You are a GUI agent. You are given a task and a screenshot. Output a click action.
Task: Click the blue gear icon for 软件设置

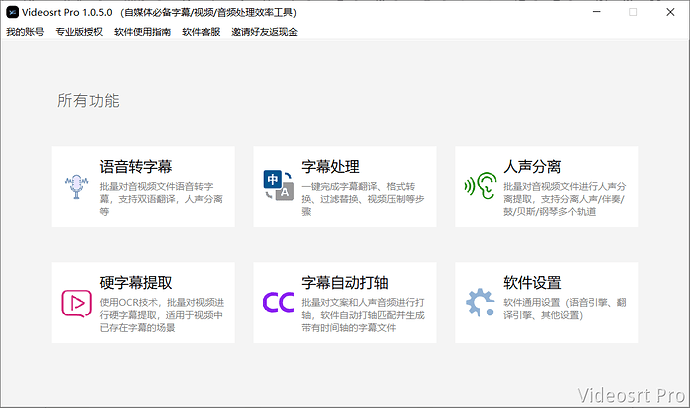point(480,302)
